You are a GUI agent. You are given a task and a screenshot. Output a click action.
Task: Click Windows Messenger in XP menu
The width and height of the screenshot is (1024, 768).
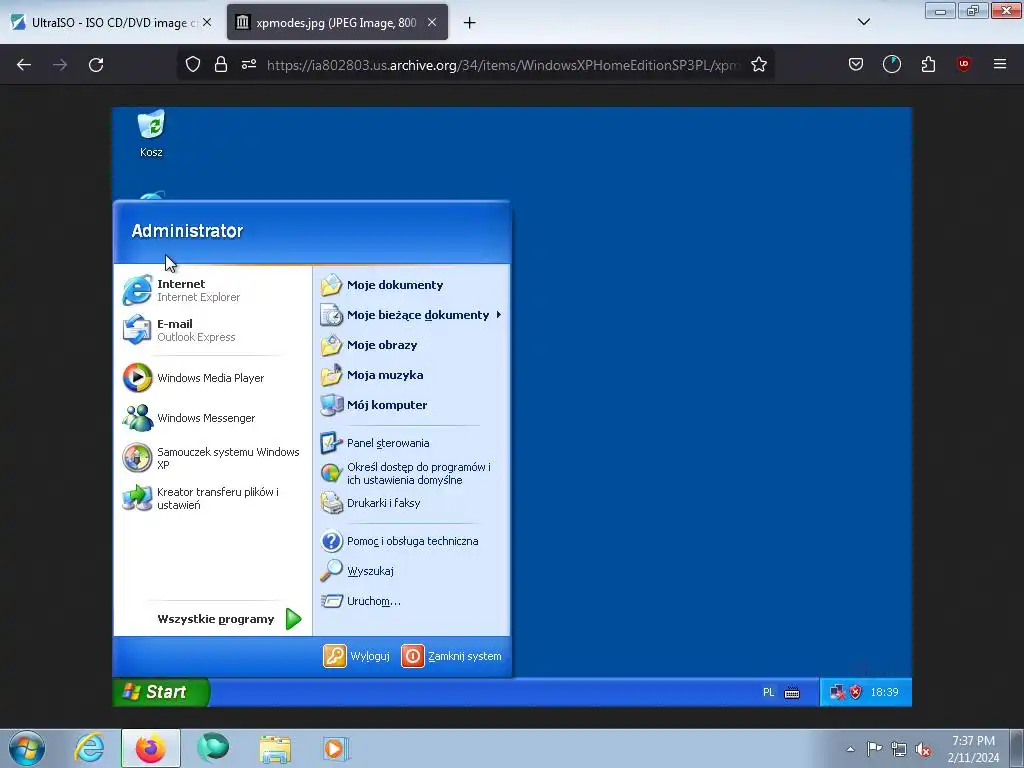tap(213, 418)
